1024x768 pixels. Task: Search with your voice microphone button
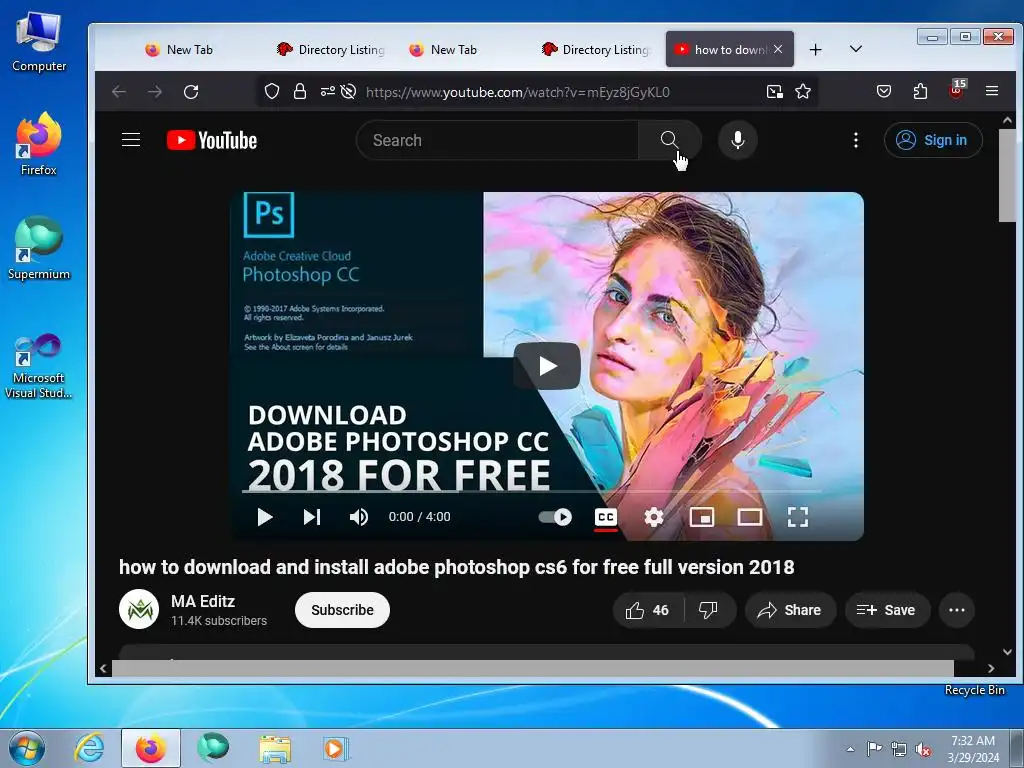(737, 140)
